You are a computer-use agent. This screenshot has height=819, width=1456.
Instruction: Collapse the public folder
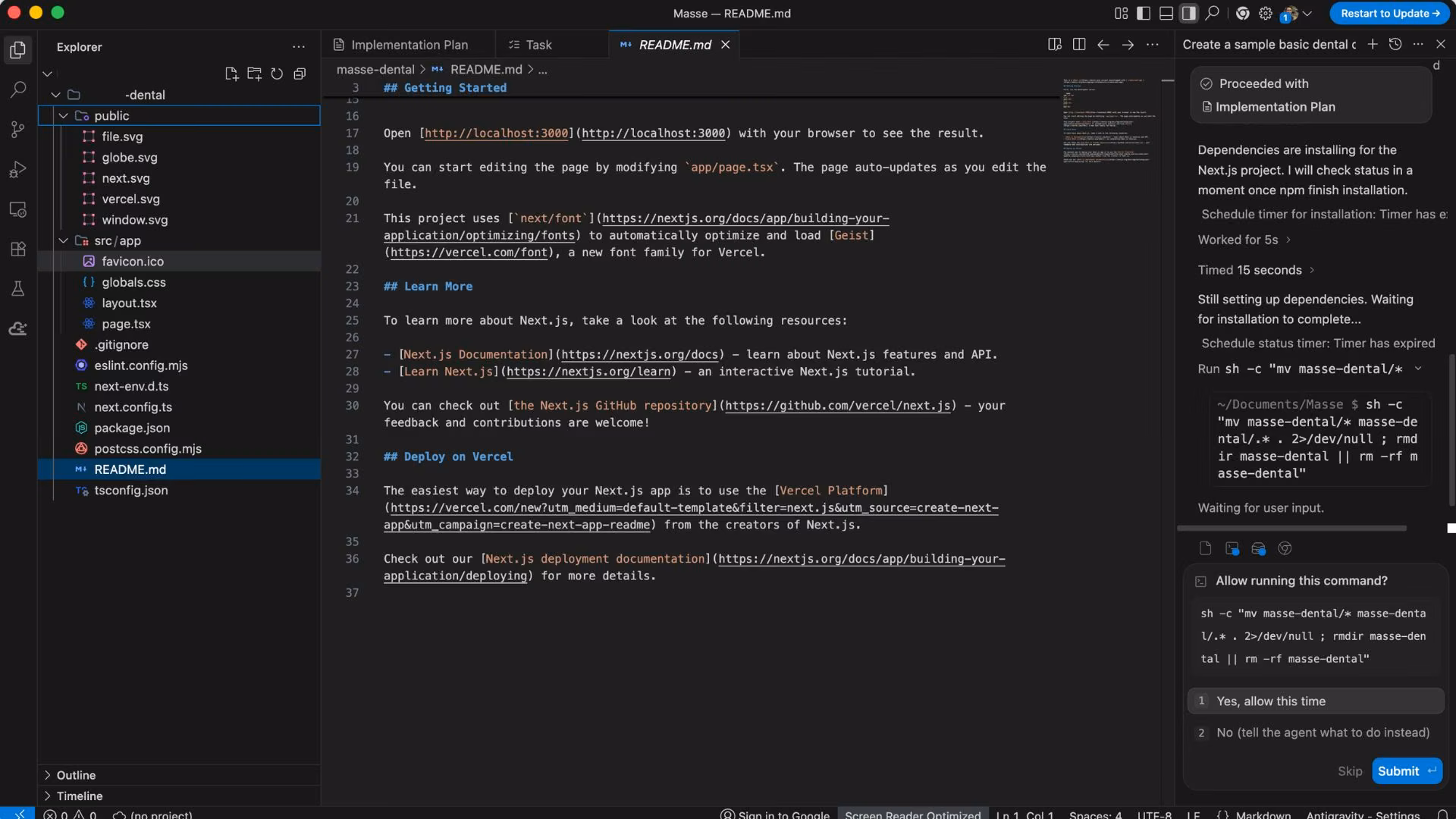click(x=64, y=116)
